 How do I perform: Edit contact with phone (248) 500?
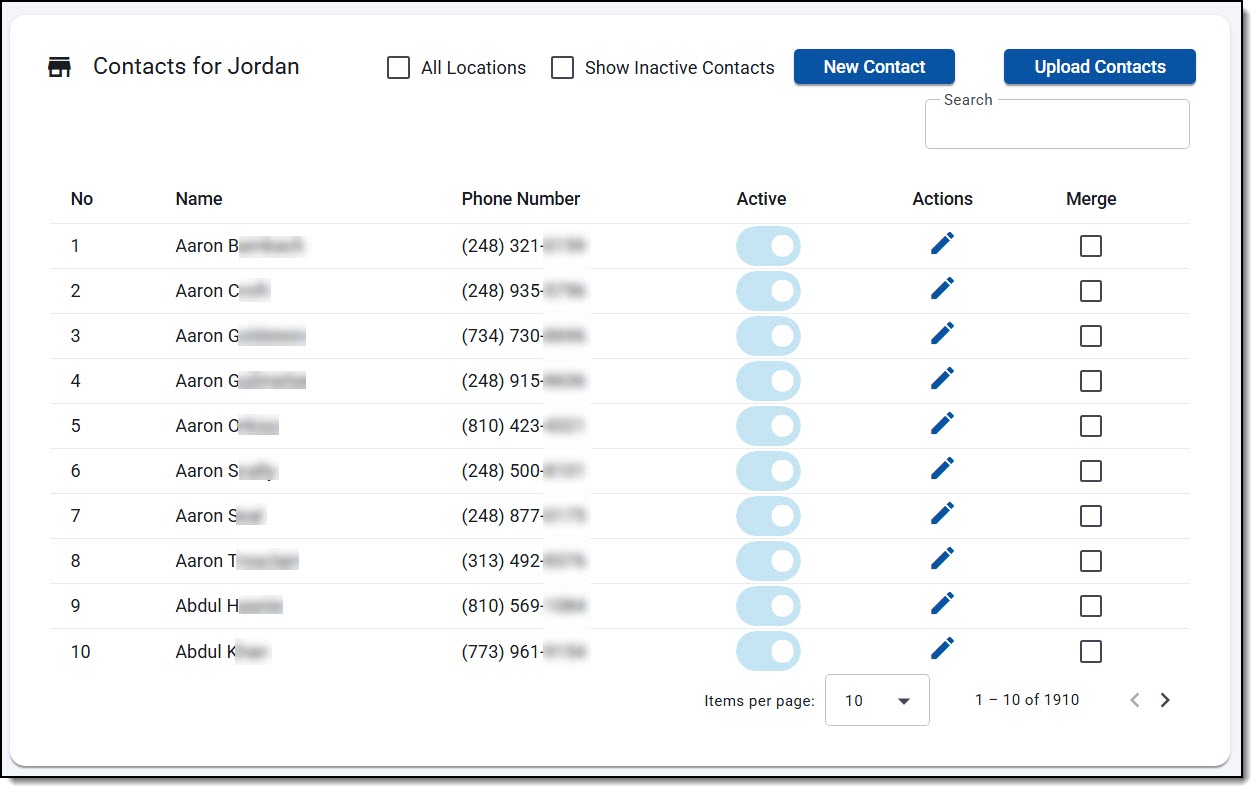click(942, 468)
